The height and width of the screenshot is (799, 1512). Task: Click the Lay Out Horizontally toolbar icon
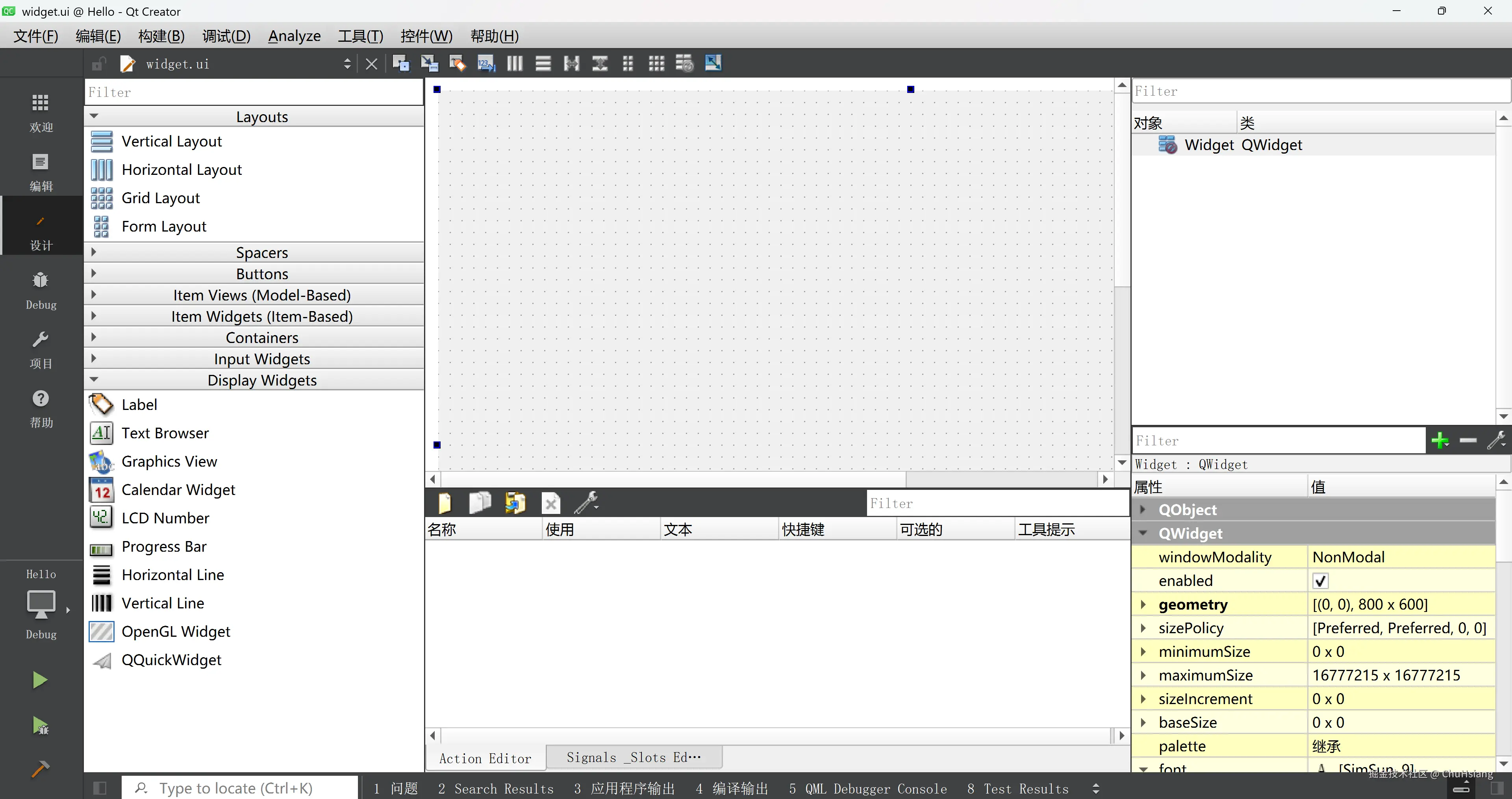pos(514,63)
